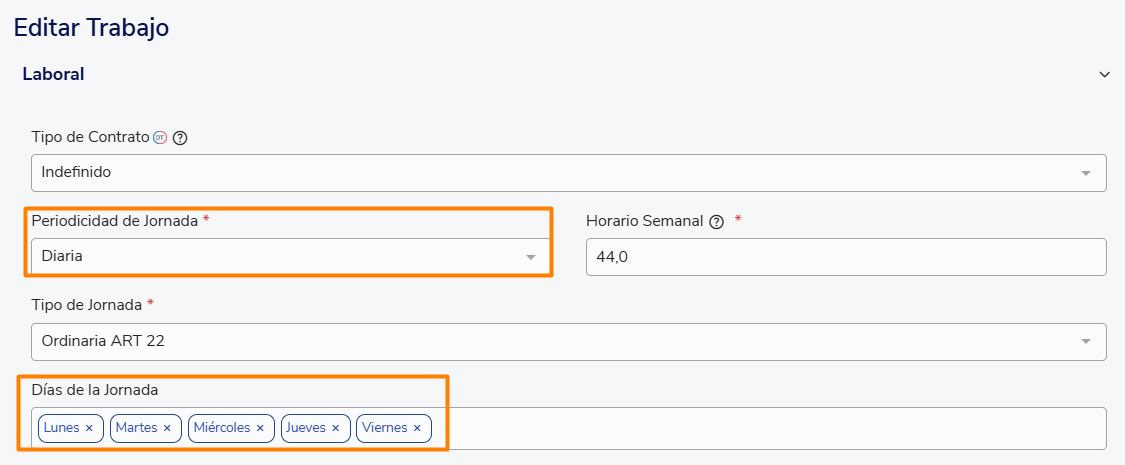The image size is (1125, 465).
Task: Click empty area of Días de la Jornada field
Action: [760, 428]
